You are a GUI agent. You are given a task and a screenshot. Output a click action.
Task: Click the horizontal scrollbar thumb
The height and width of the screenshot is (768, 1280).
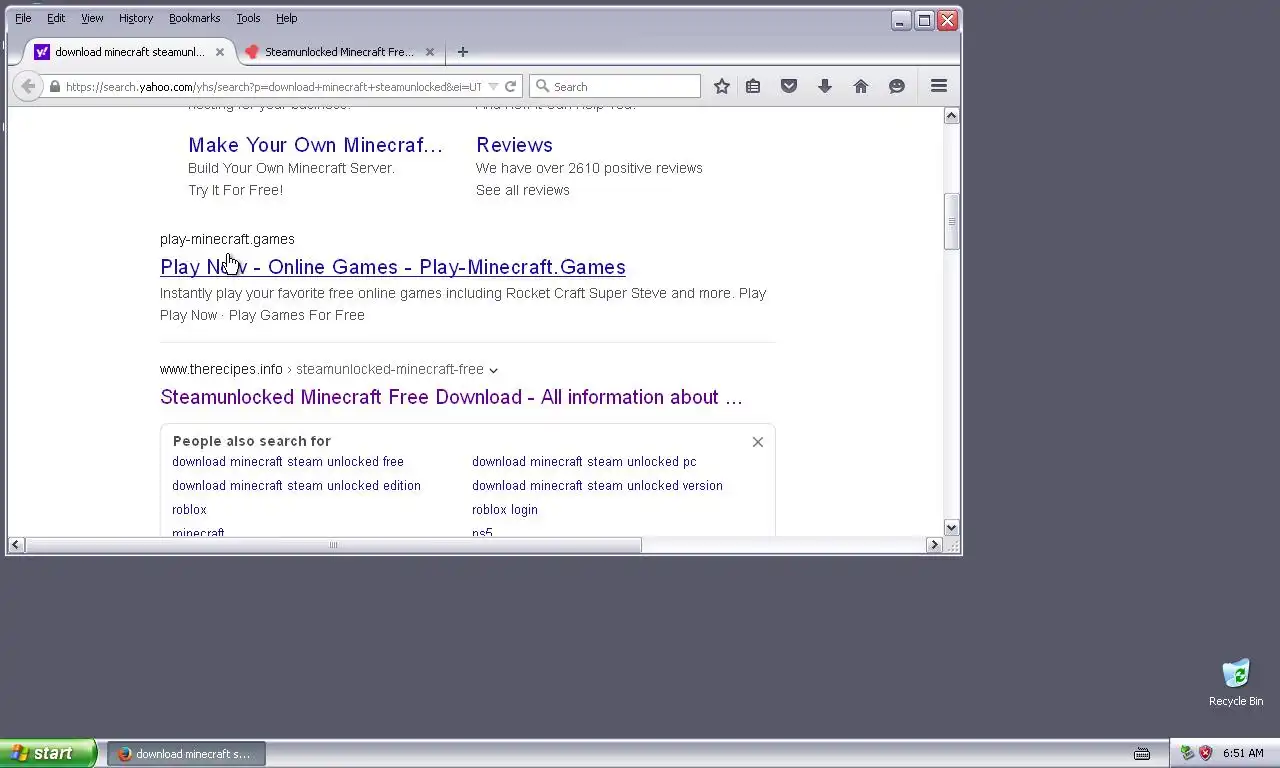[333, 545]
